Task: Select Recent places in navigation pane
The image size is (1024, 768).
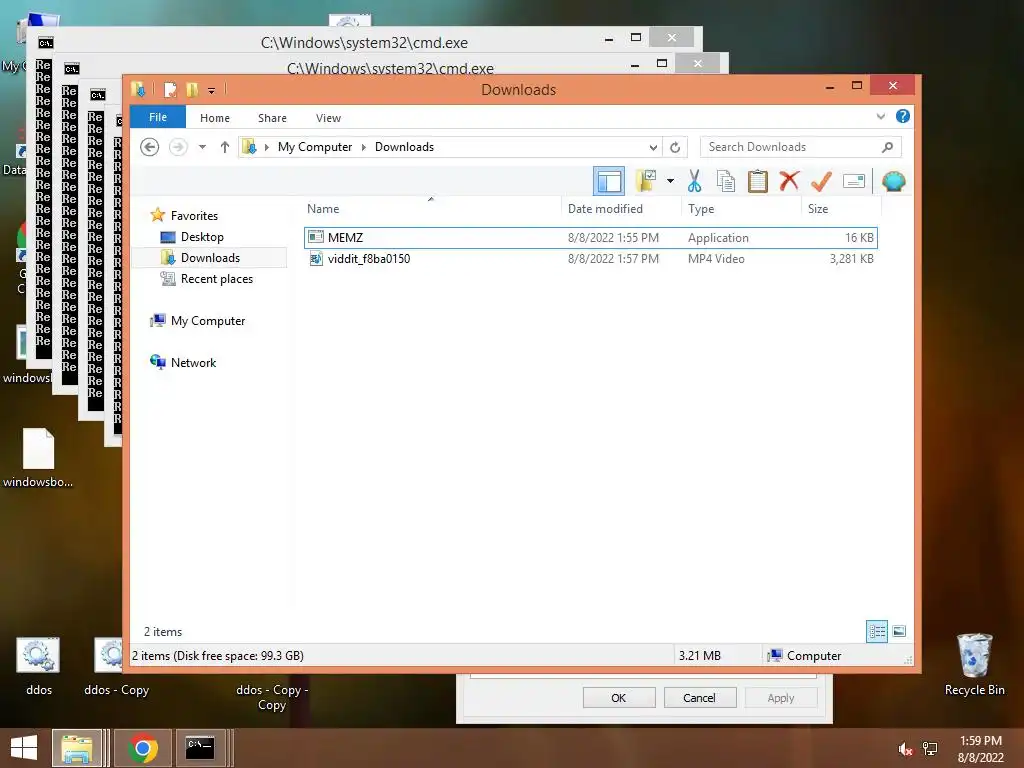Action: point(217,279)
